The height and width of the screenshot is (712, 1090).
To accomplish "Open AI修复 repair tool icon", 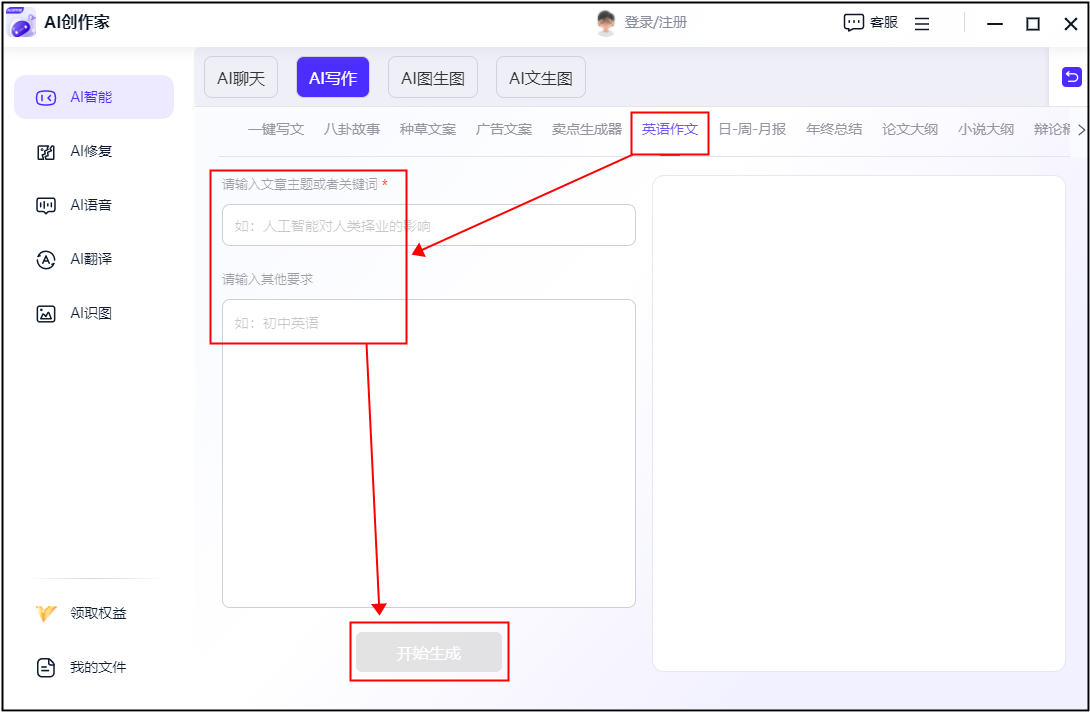I will coord(46,152).
